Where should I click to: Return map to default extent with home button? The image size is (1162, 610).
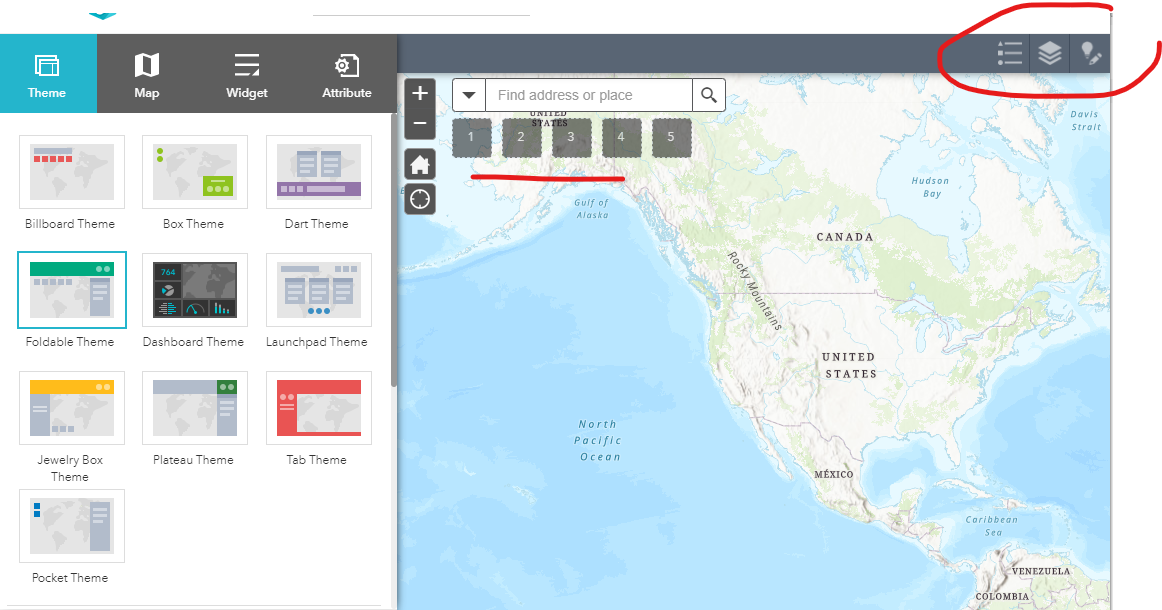click(419, 163)
